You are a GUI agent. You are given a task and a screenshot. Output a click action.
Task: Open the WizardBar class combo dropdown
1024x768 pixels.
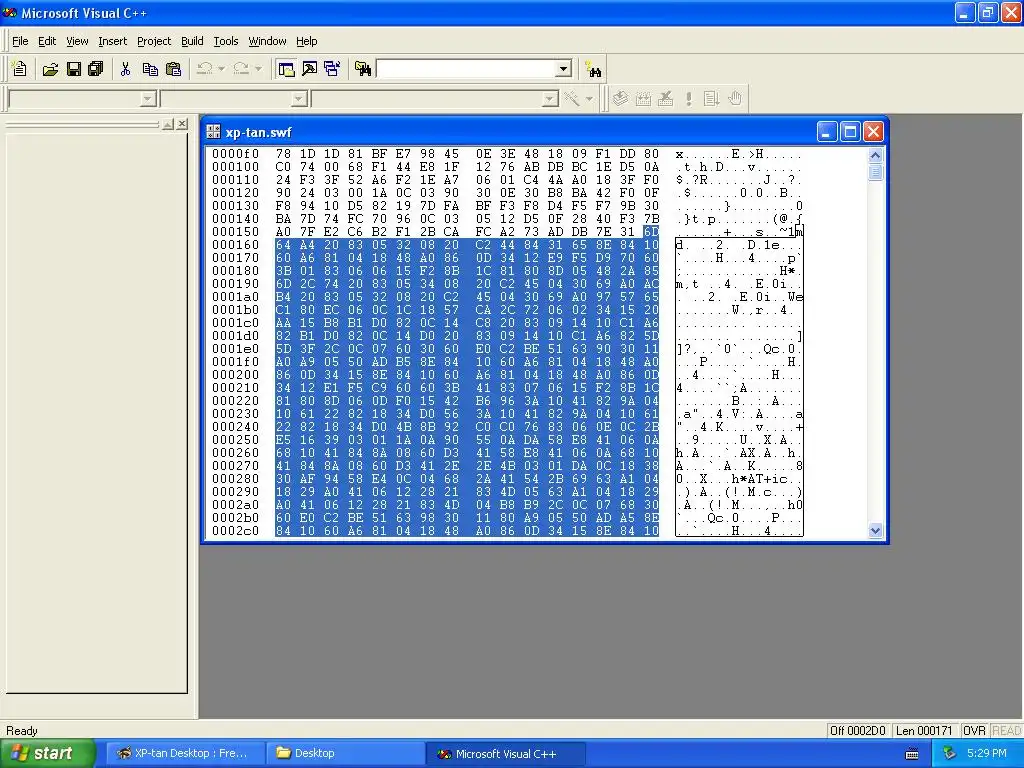[148, 99]
